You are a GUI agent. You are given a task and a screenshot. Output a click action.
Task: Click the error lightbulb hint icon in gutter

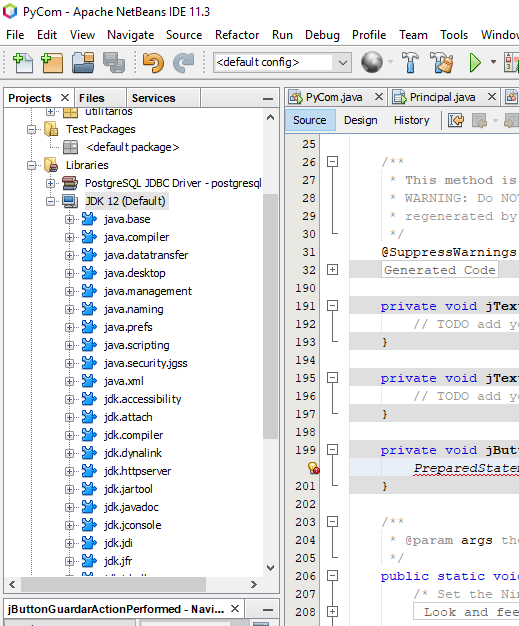(x=313, y=468)
